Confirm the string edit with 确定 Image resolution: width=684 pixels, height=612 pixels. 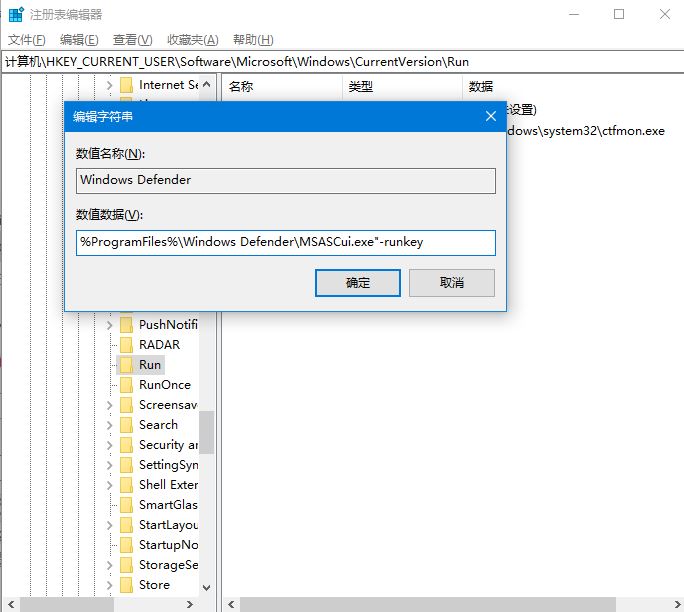(358, 283)
